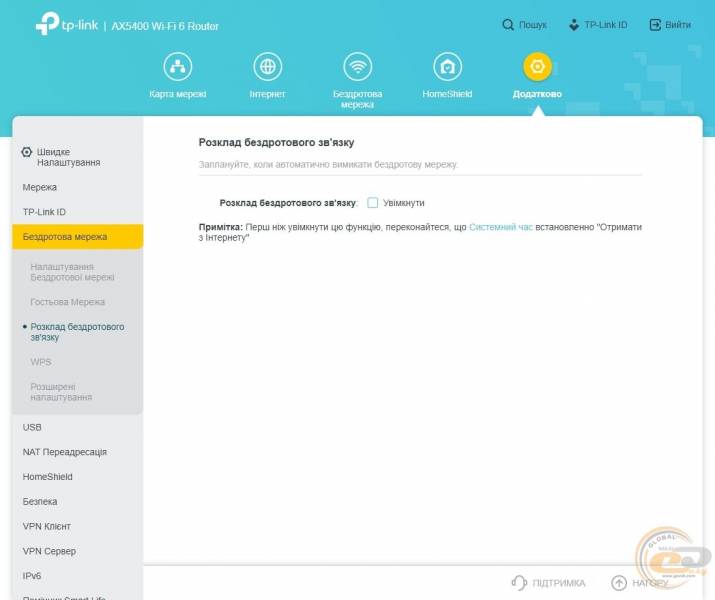
Task: Open Налаштування Бездротової мережі submenu item
Action: 72,272
